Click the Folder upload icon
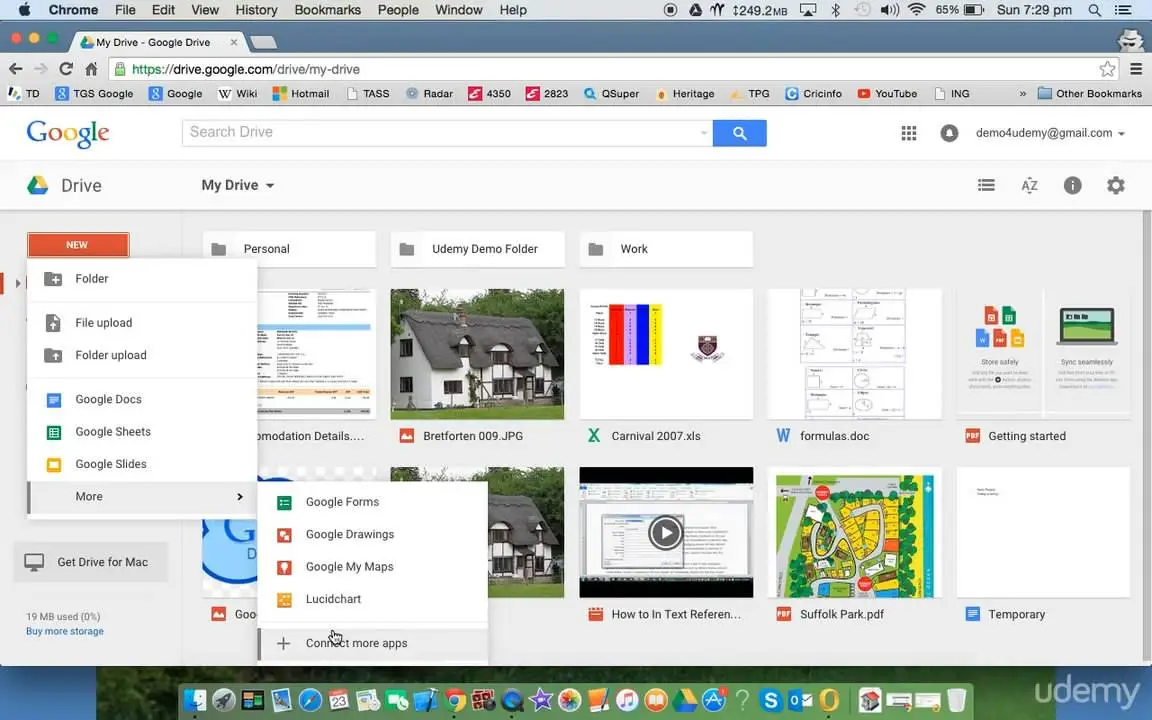Viewport: 1152px width, 720px height. coord(53,356)
